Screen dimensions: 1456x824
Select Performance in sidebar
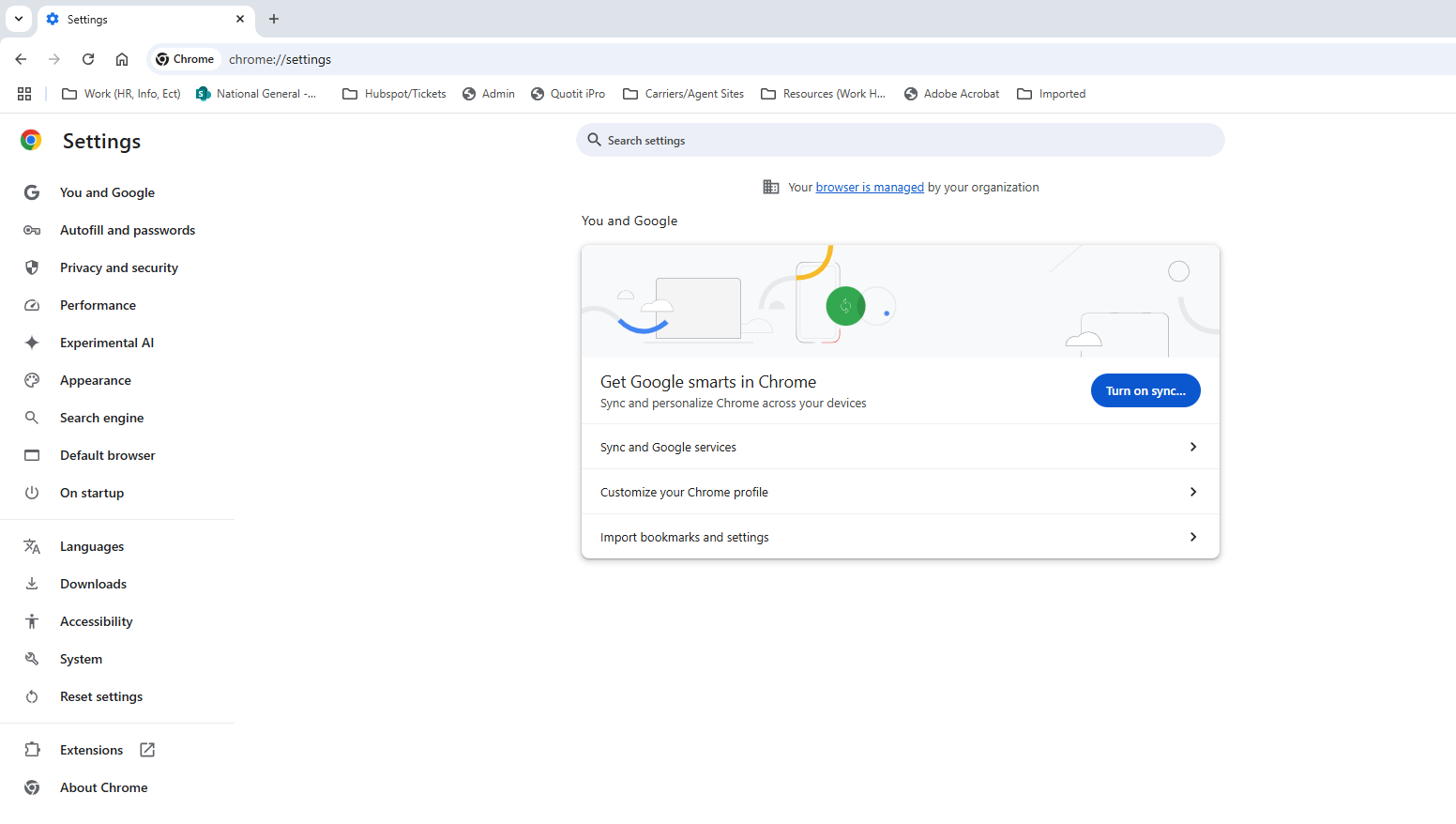(x=98, y=305)
